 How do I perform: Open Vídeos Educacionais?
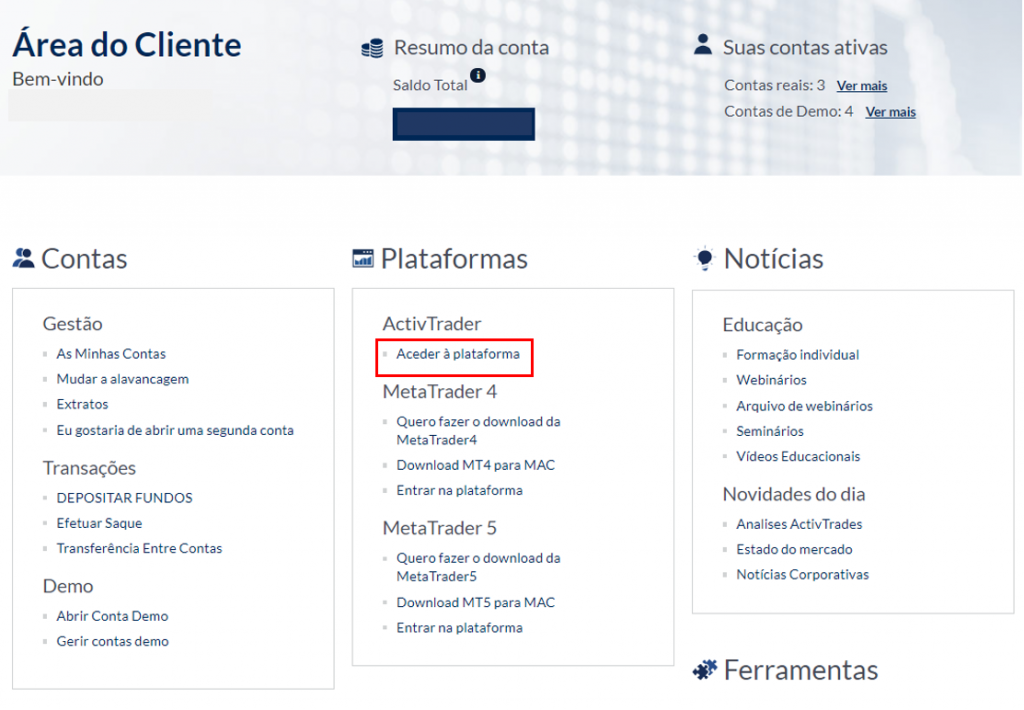point(798,457)
